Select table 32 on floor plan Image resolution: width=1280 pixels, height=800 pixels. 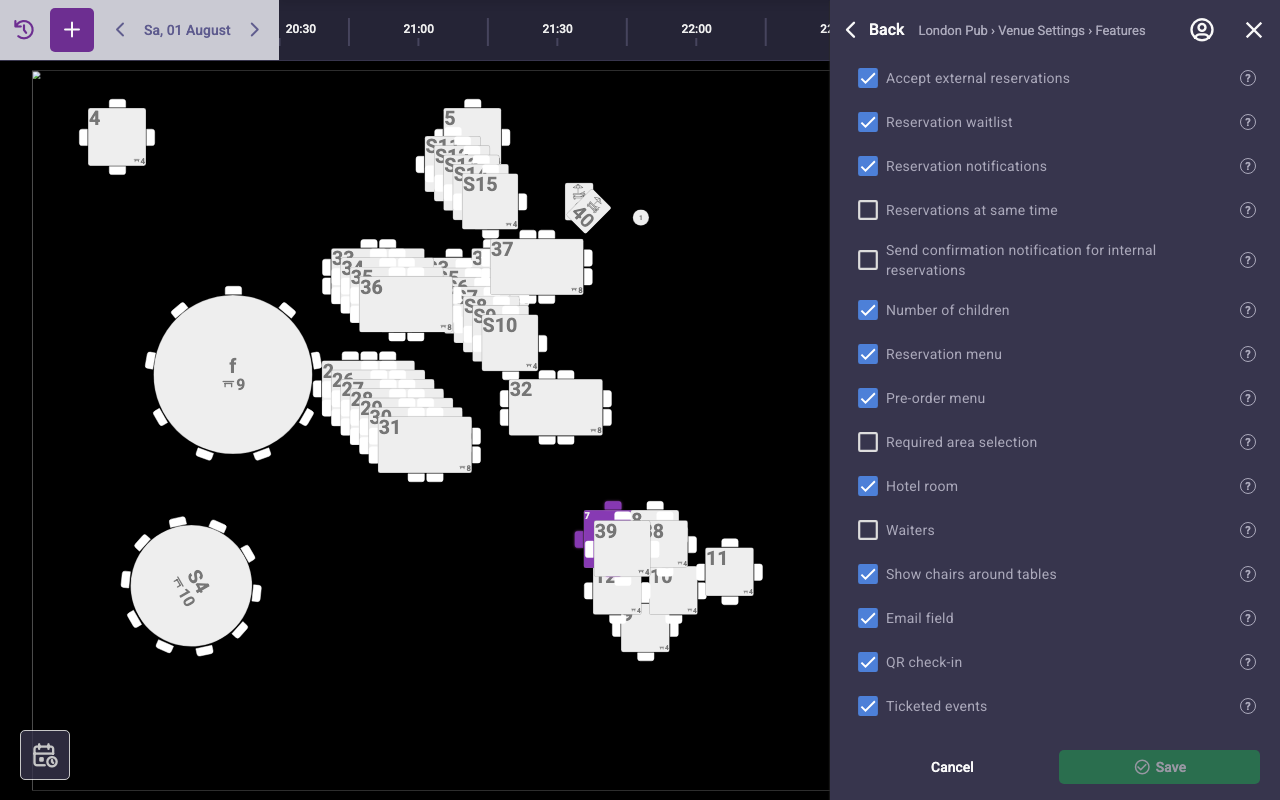click(555, 407)
